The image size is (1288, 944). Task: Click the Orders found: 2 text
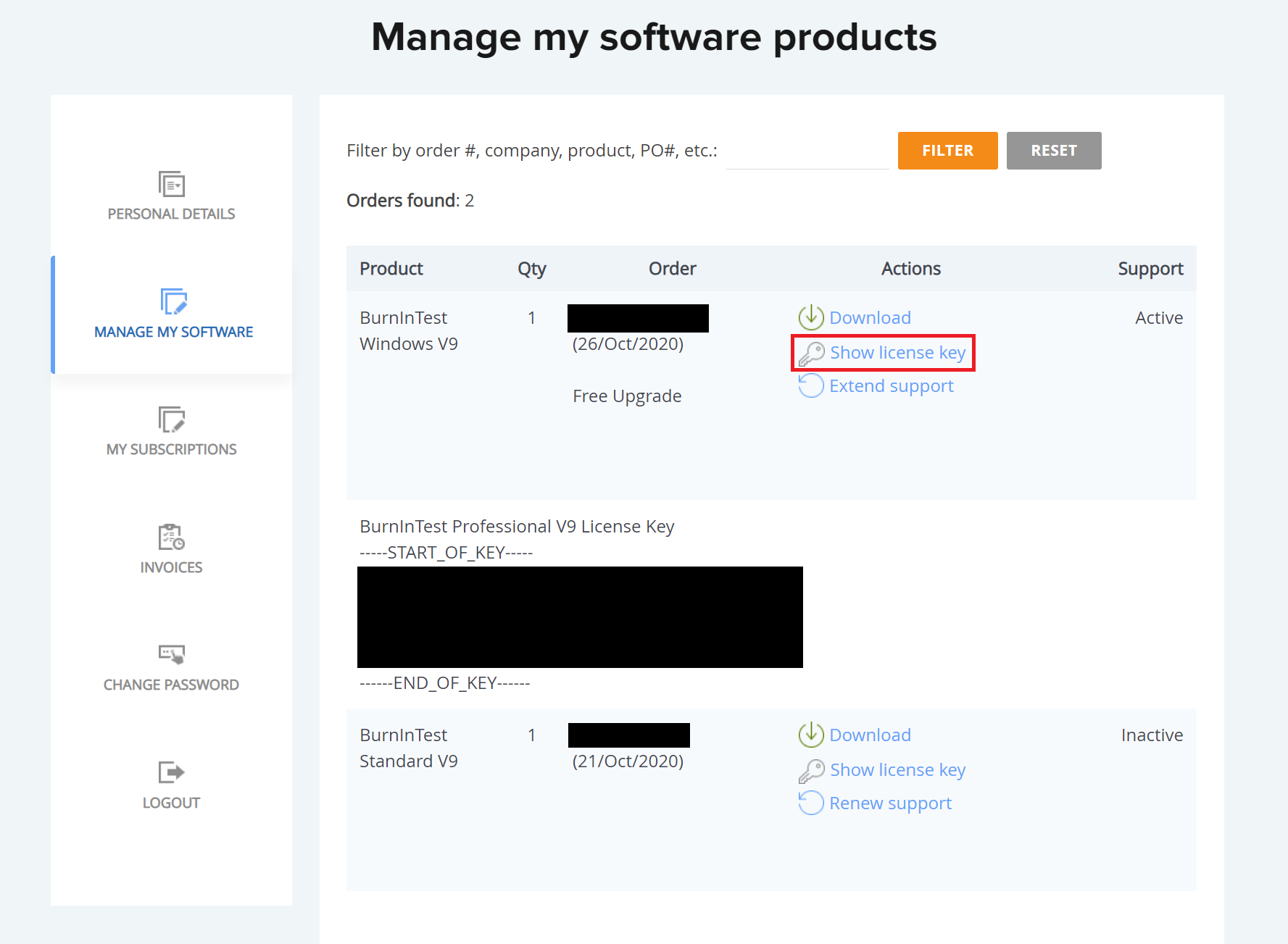pos(410,201)
